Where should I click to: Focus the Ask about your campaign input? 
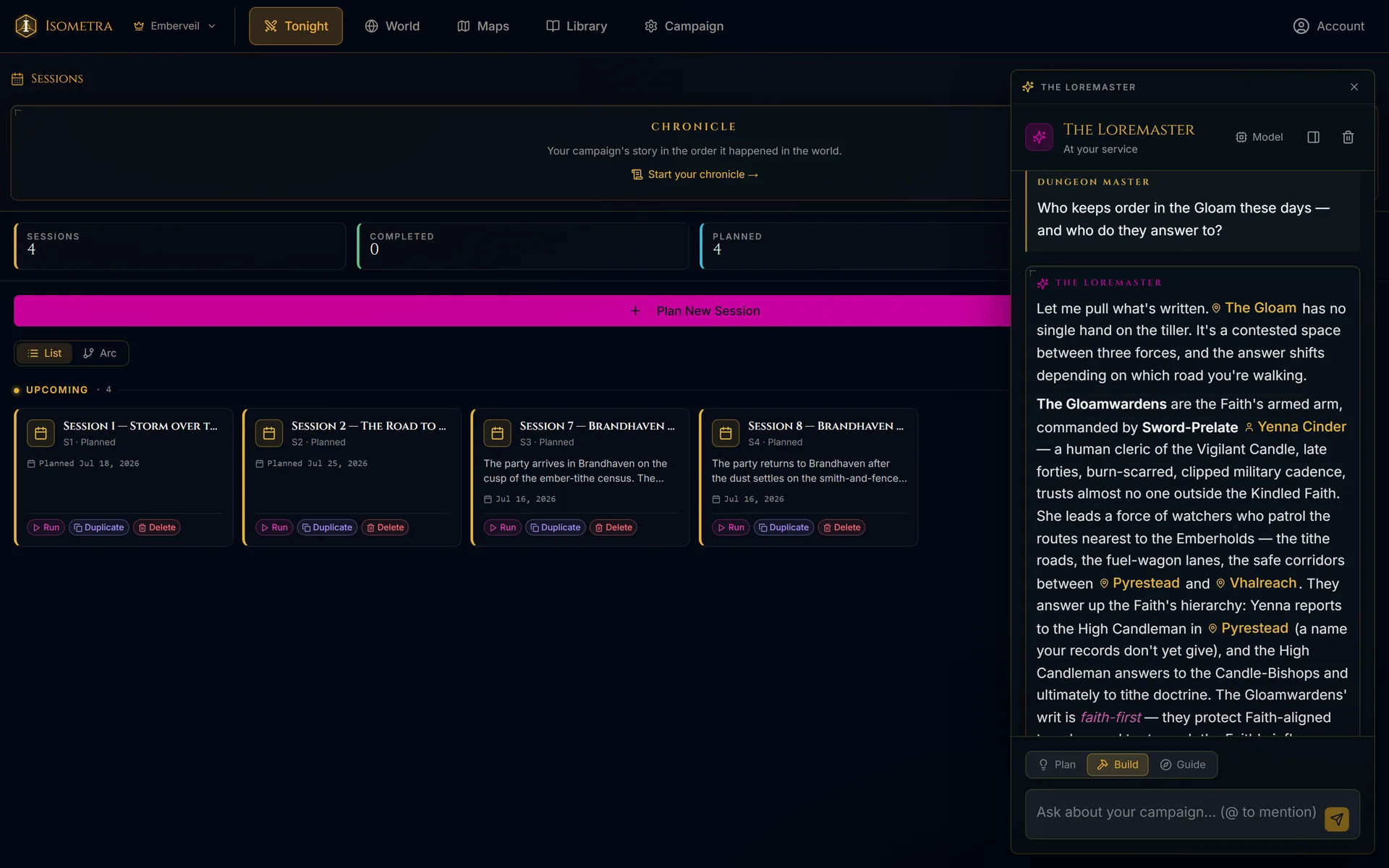tap(1176, 812)
